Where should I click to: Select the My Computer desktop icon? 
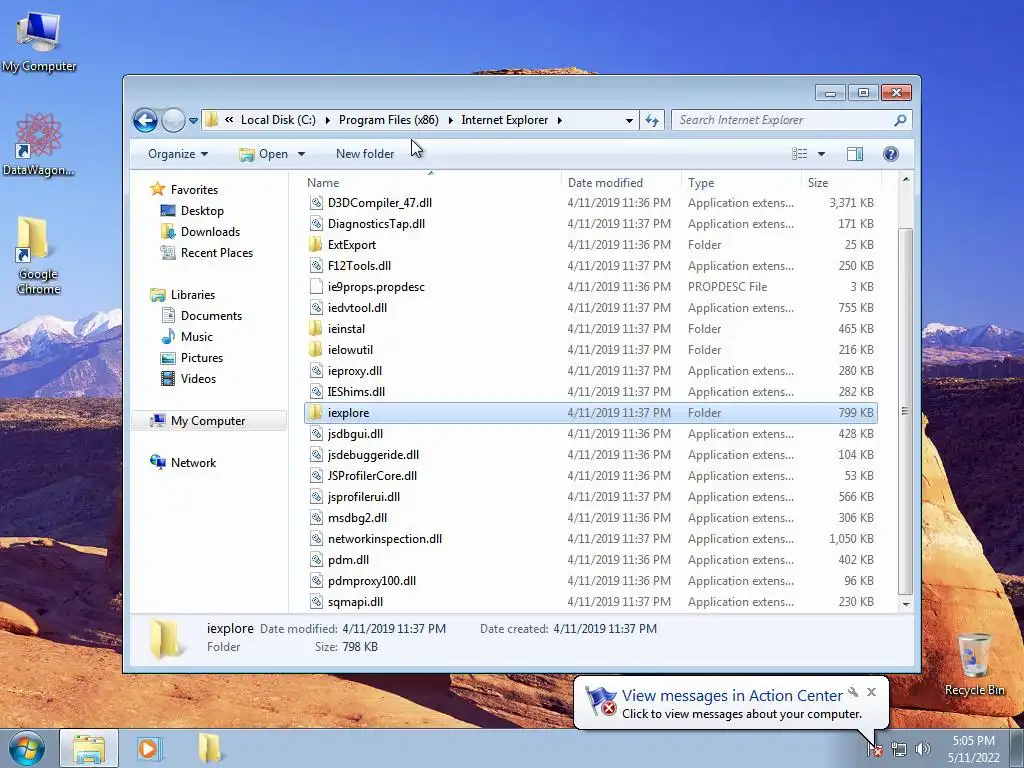click(x=39, y=42)
